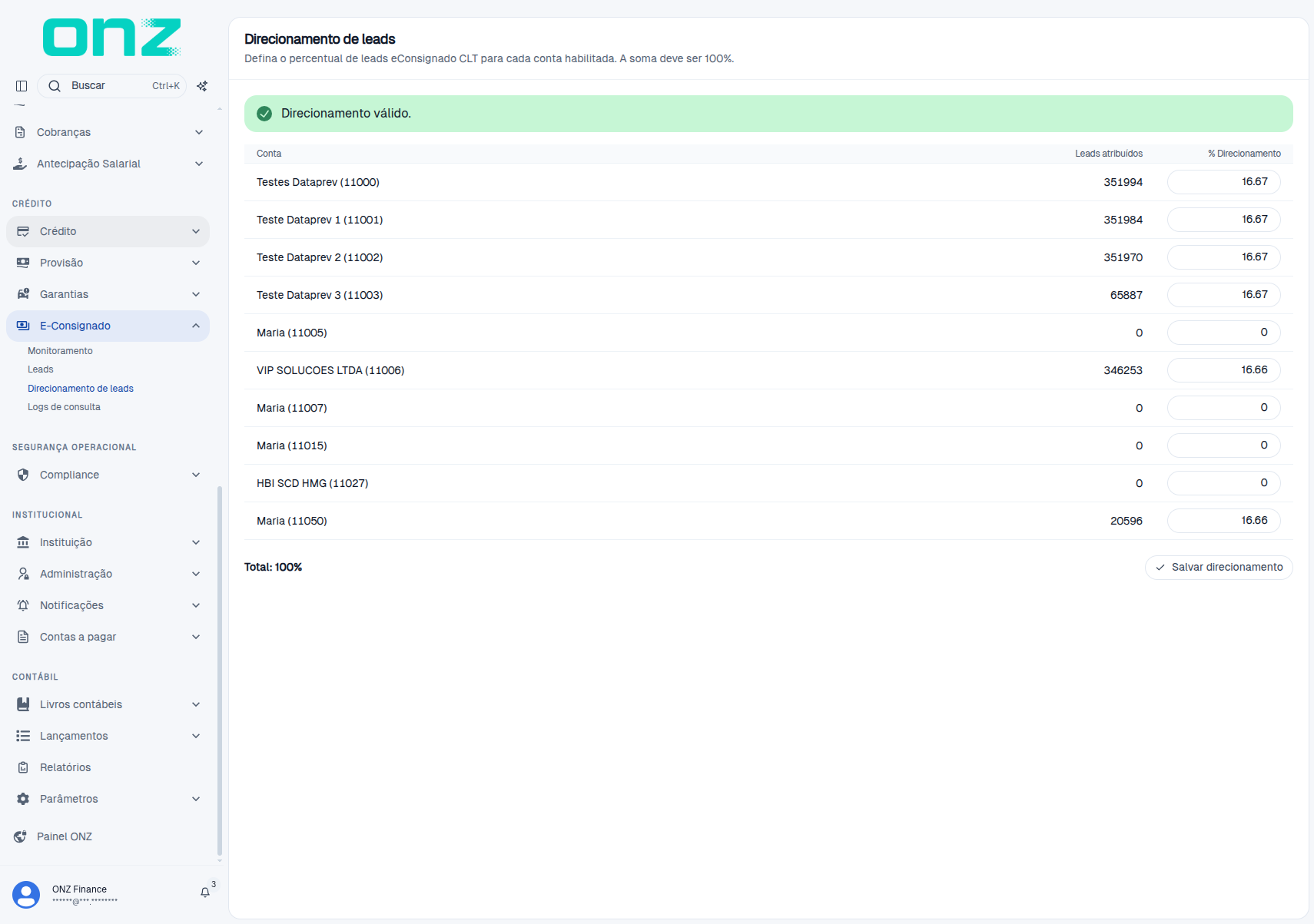
Task: Expand the Compliance chevron
Action: (x=196, y=475)
